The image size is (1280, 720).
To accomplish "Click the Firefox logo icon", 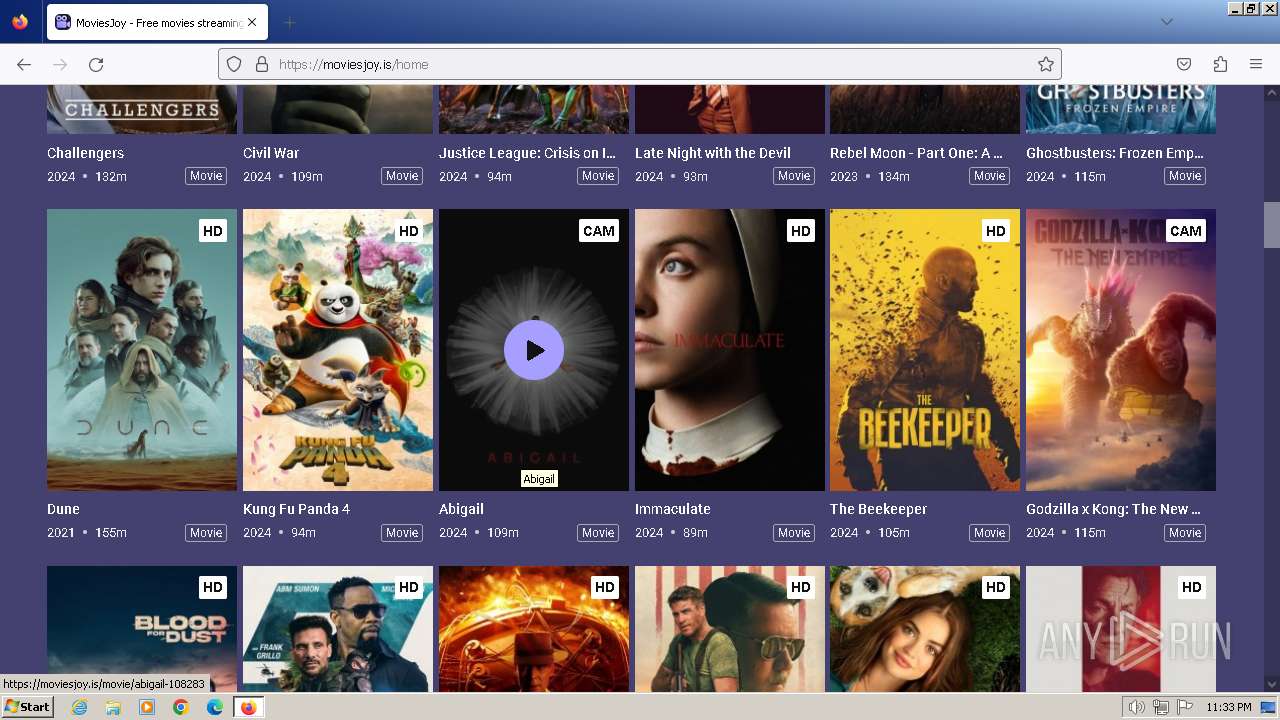I will 20,22.
